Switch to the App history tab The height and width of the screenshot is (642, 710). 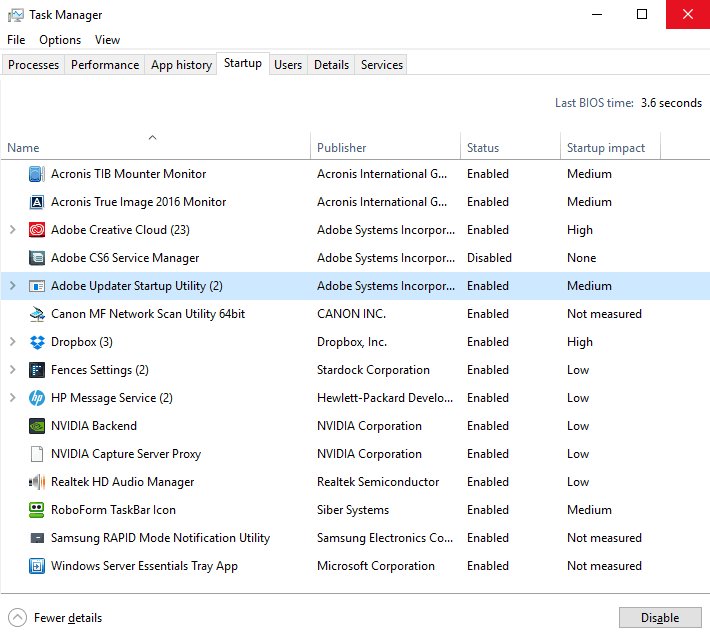(181, 65)
